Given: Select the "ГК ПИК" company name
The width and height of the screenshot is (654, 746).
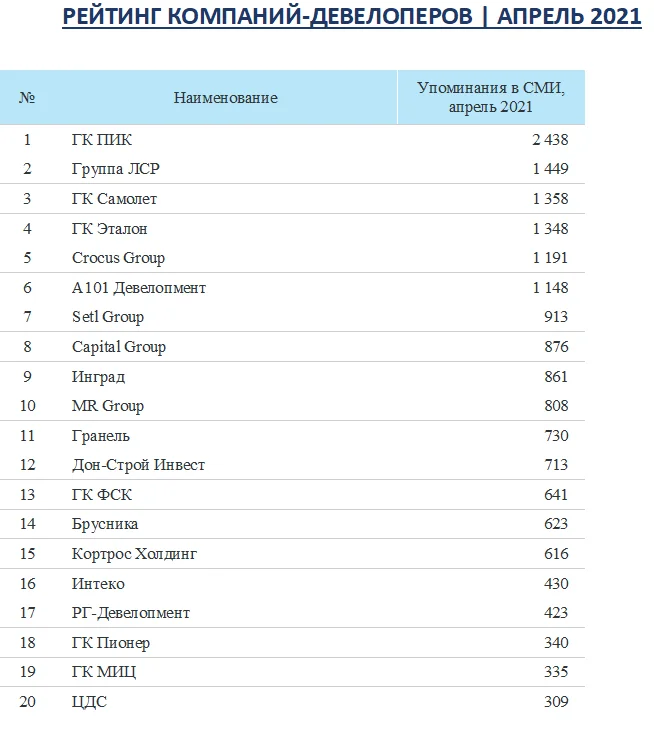Looking at the screenshot, I should click(102, 140).
